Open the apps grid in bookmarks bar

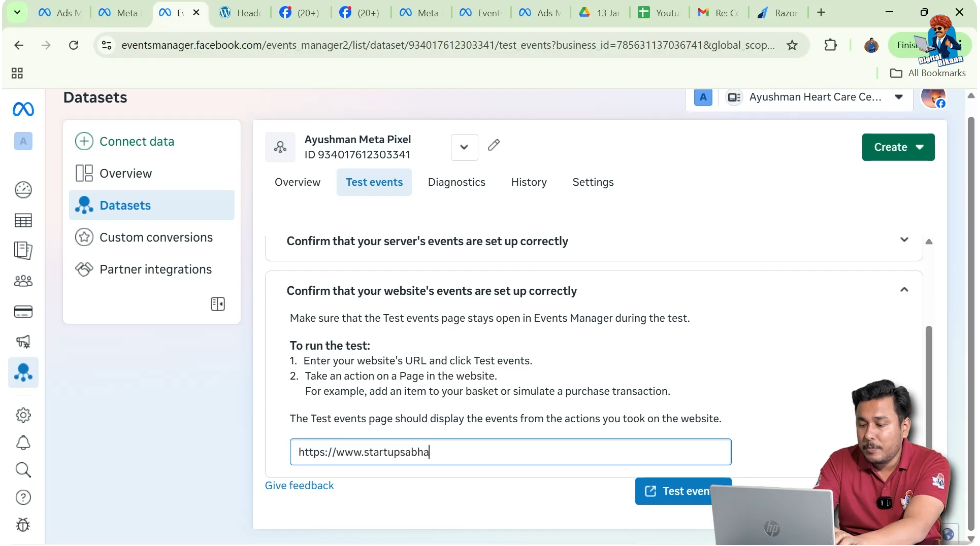[x=18, y=73]
